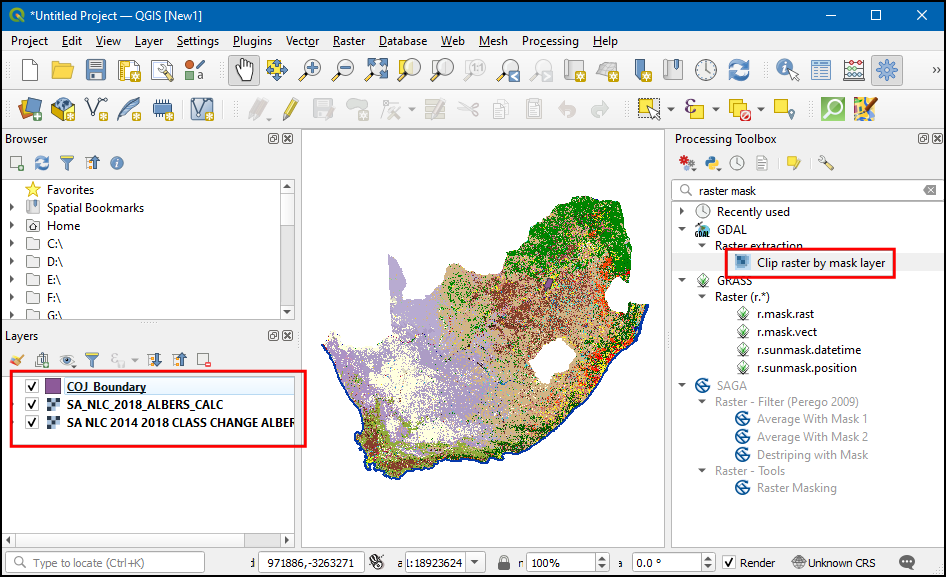Screen dimensions: 946x577
Task: Click the Zoom Full extent icon
Action: click(x=376, y=70)
